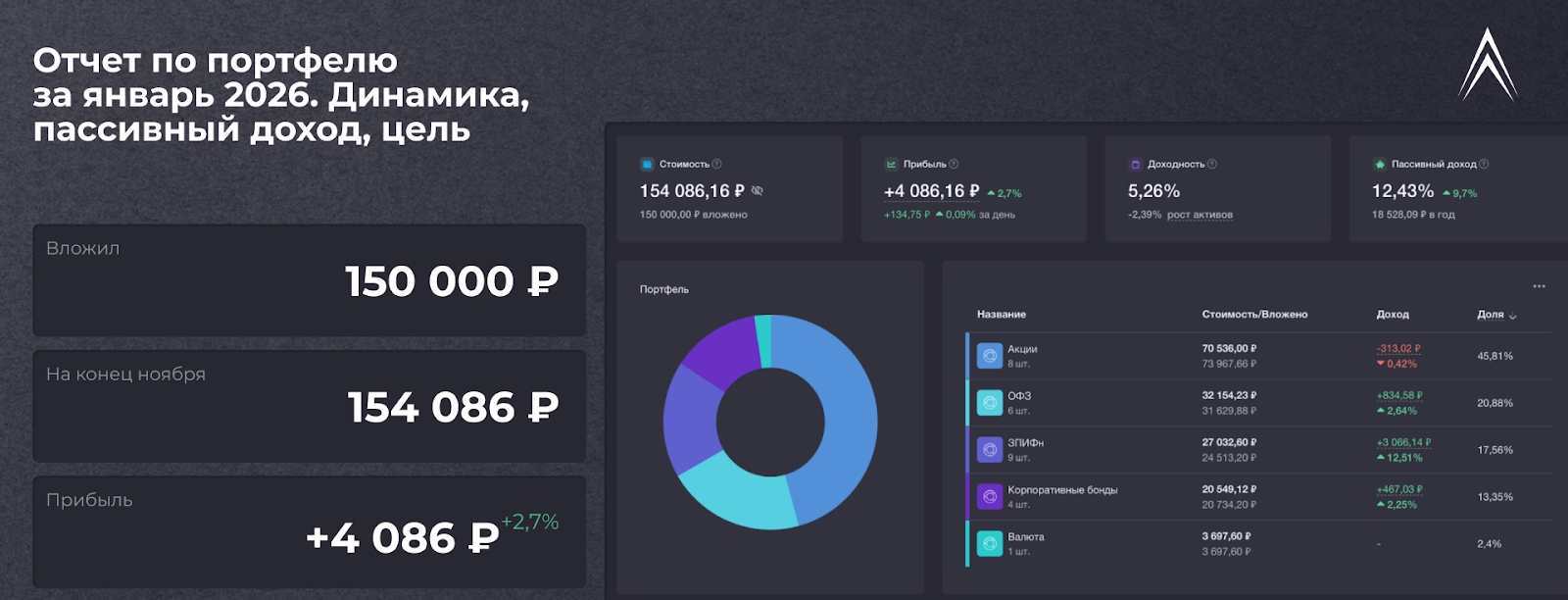Click the 27 032,60 ₽ value in ЗПИФн row
The width and height of the screenshot is (1568, 600).
(1229, 442)
